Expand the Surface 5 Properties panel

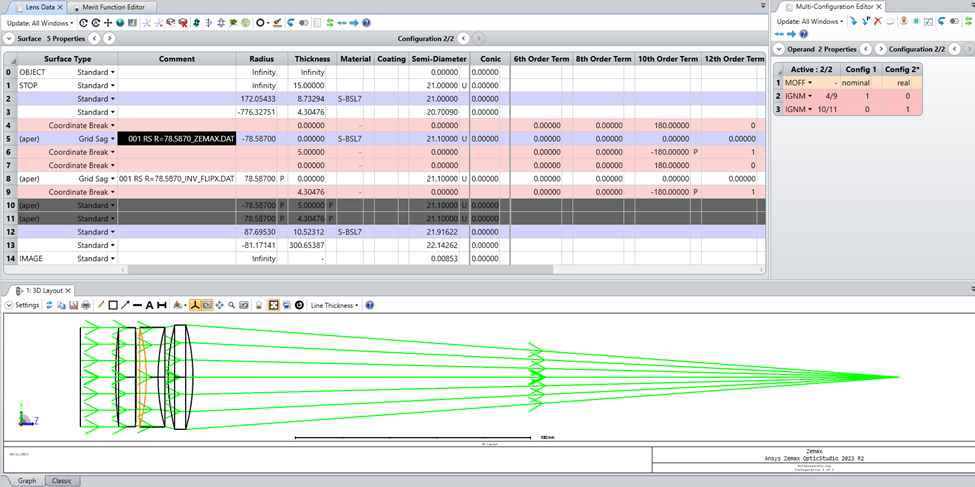(9, 39)
